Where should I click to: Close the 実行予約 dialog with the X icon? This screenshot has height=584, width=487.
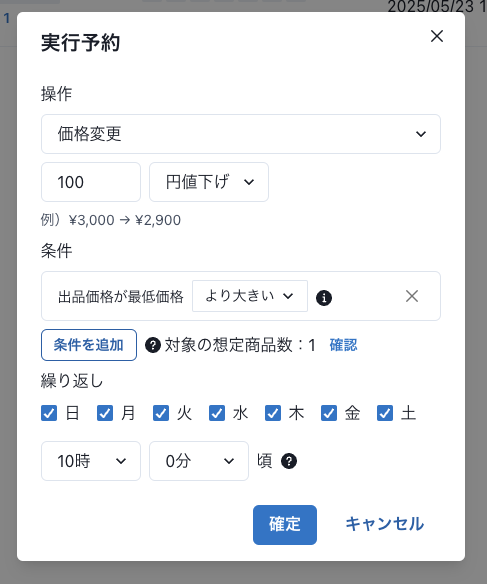tap(437, 36)
